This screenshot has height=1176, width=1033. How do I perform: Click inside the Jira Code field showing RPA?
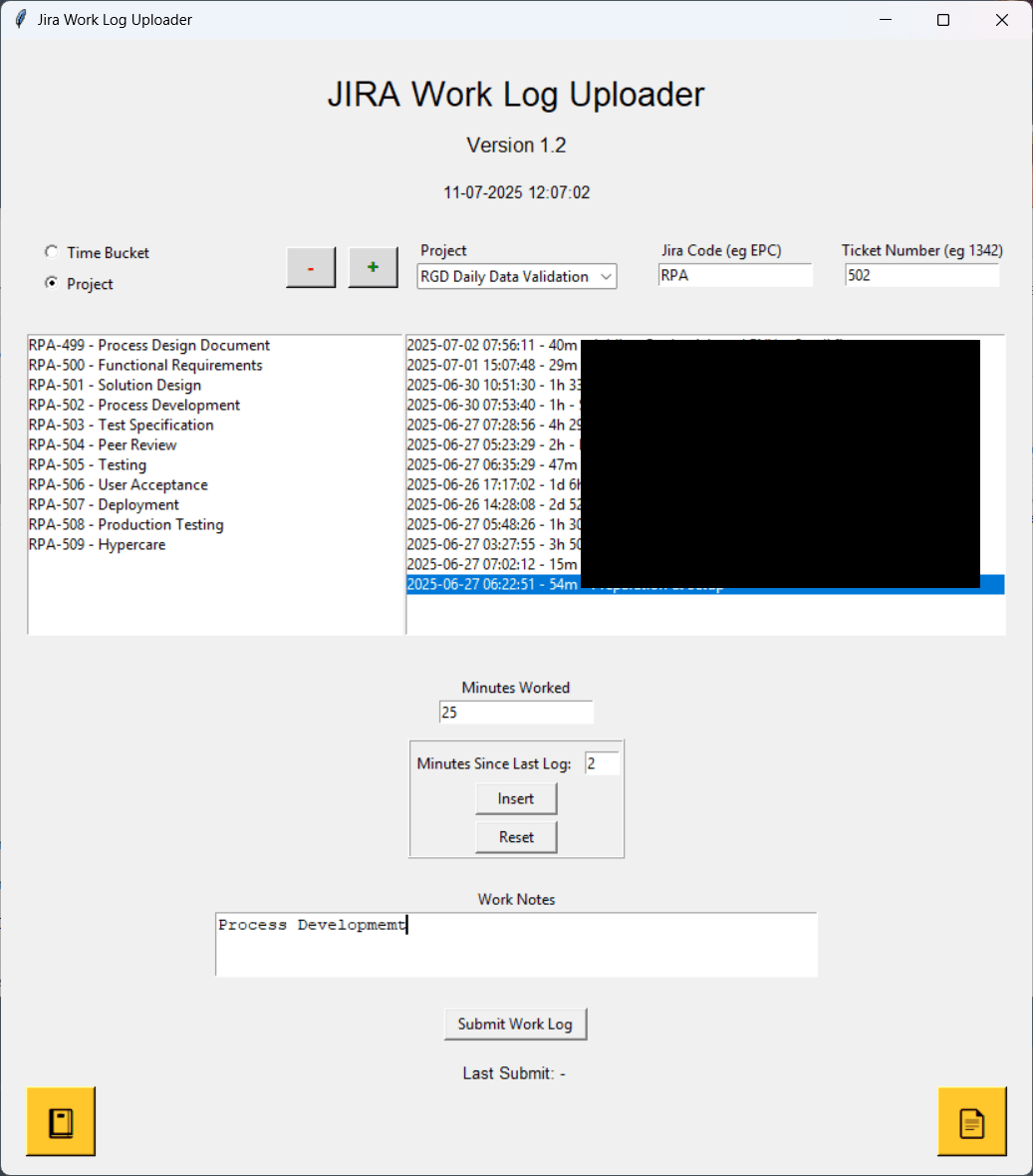734,275
